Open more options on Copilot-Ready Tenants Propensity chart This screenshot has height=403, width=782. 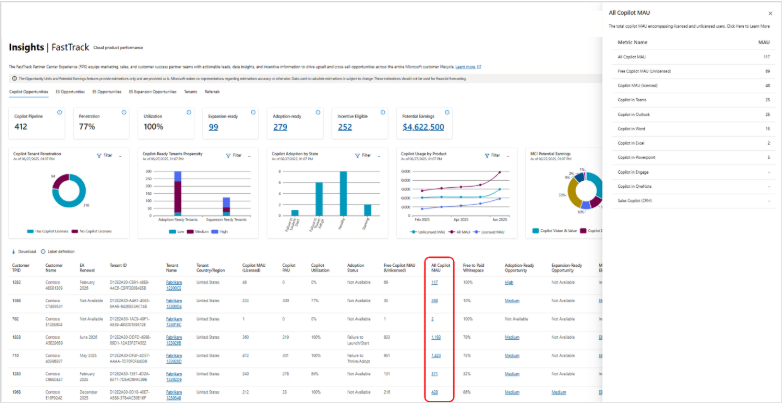coord(250,156)
